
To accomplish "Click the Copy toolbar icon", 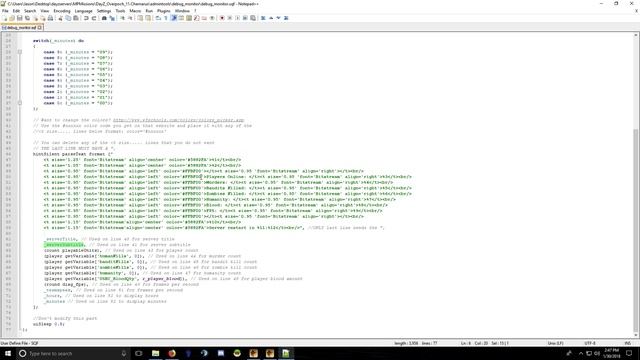I will [x=68, y=18].
